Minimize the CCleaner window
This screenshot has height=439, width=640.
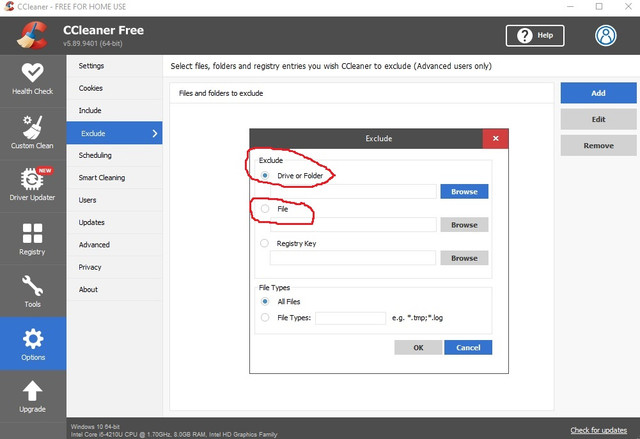click(x=570, y=6)
